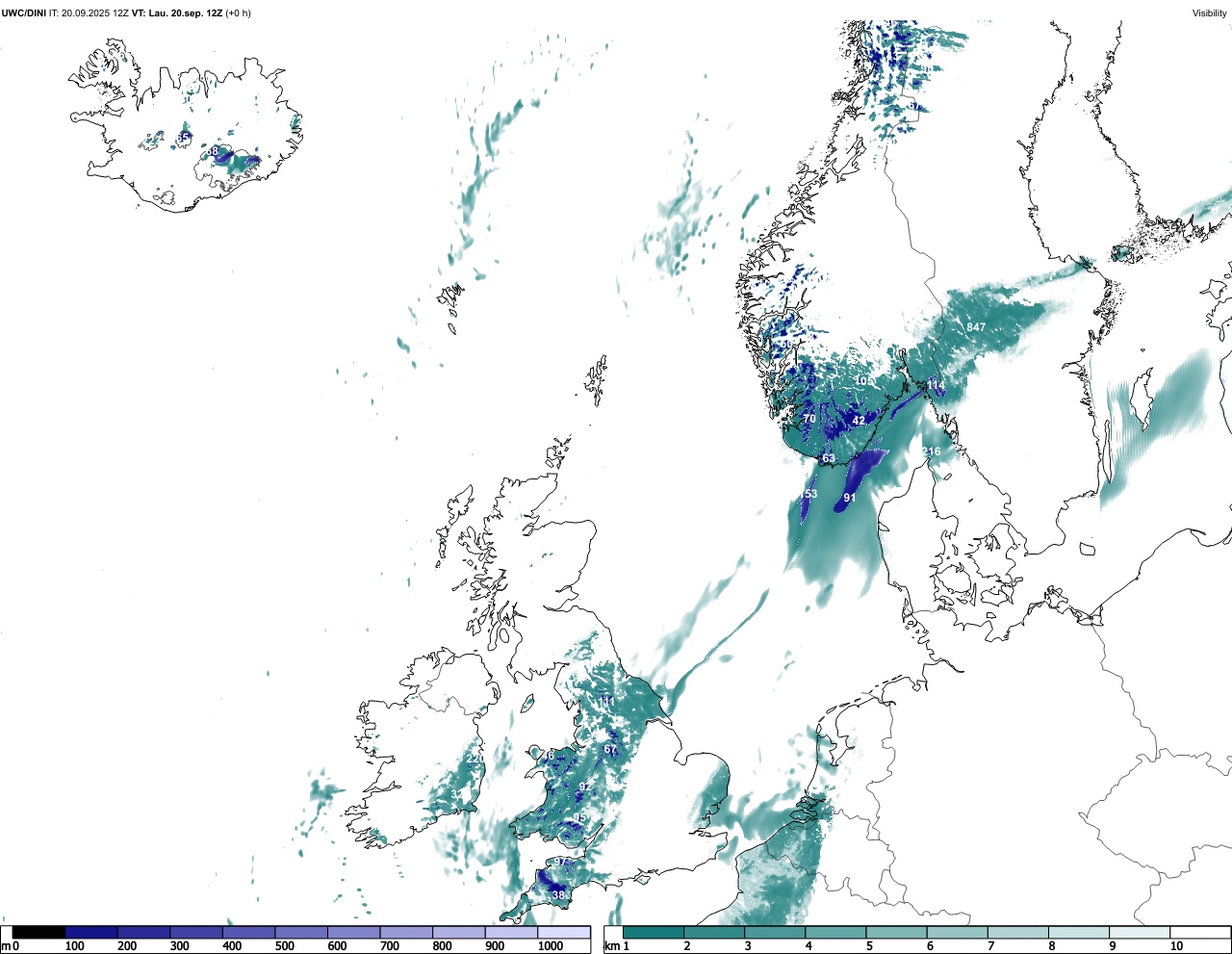Click the 97 visibility value over north Devon

tap(560, 862)
